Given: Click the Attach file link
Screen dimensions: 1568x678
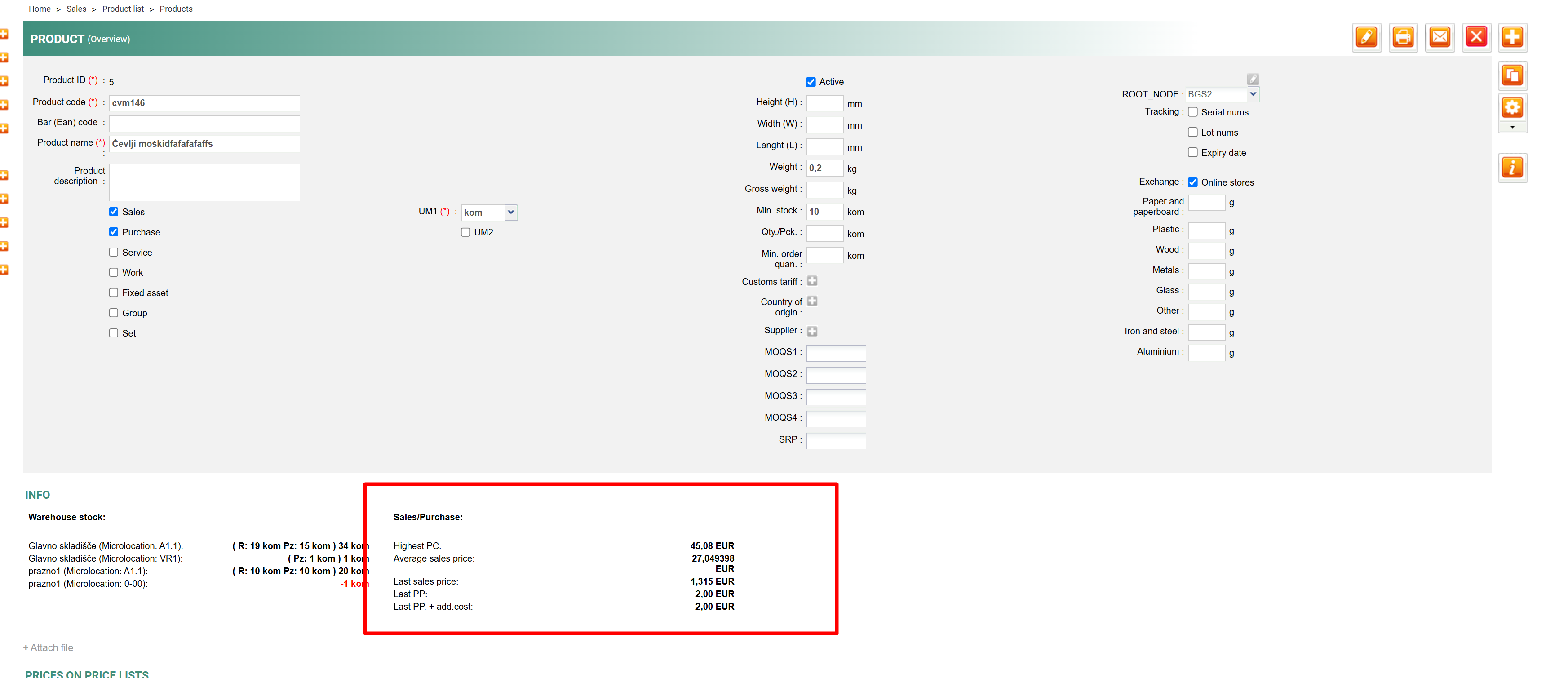Looking at the screenshot, I should 48,647.
